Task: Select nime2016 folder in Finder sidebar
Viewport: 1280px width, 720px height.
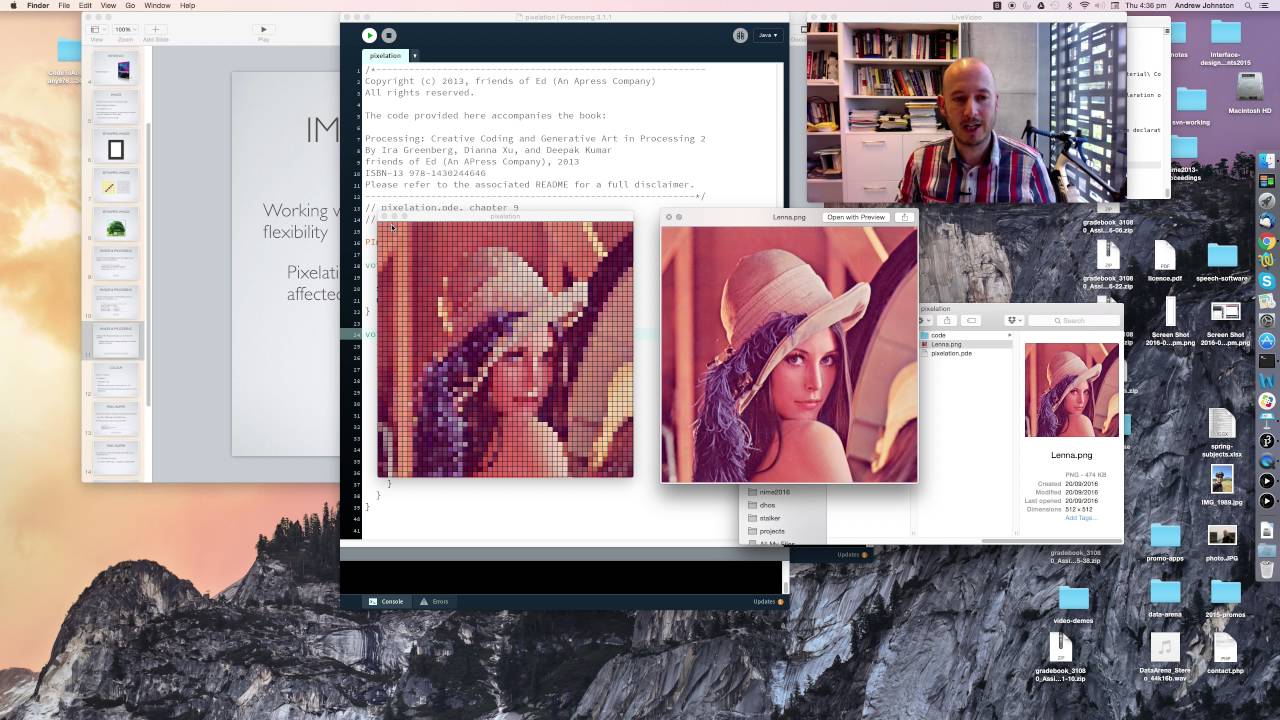Action: coord(774,492)
